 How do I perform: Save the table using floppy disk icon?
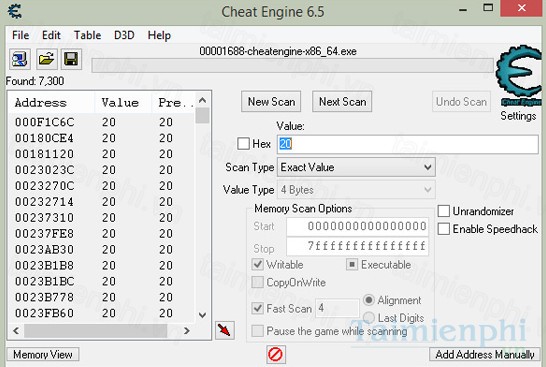tap(71, 59)
